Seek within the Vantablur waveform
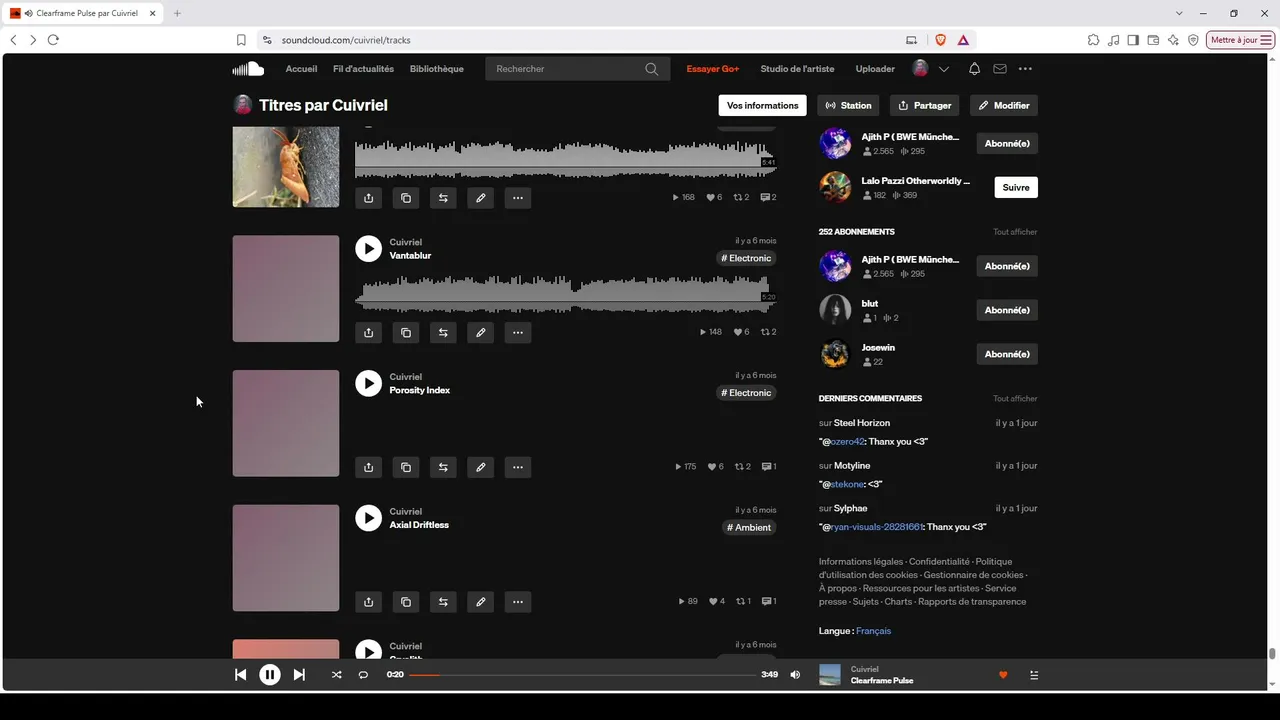This screenshot has width=1280, height=720. click(566, 294)
